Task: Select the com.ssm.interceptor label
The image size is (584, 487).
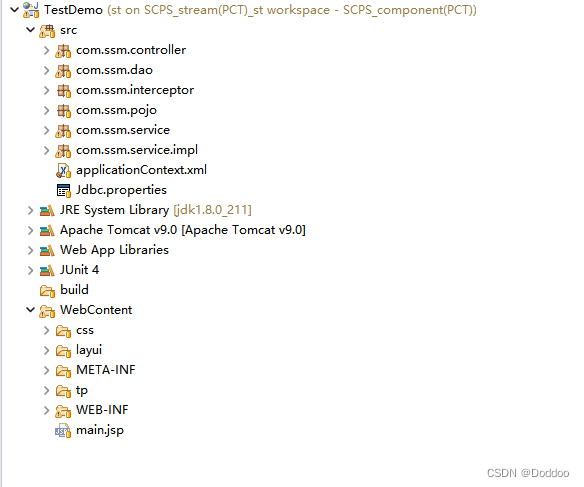Action: click(x=135, y=90)
